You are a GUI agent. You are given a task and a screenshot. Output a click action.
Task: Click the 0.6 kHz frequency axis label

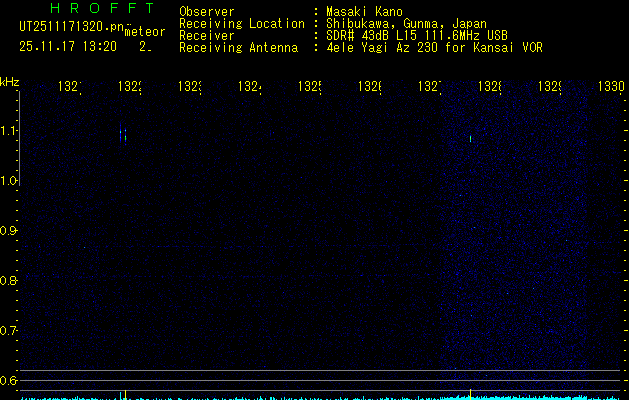point(9,380)
